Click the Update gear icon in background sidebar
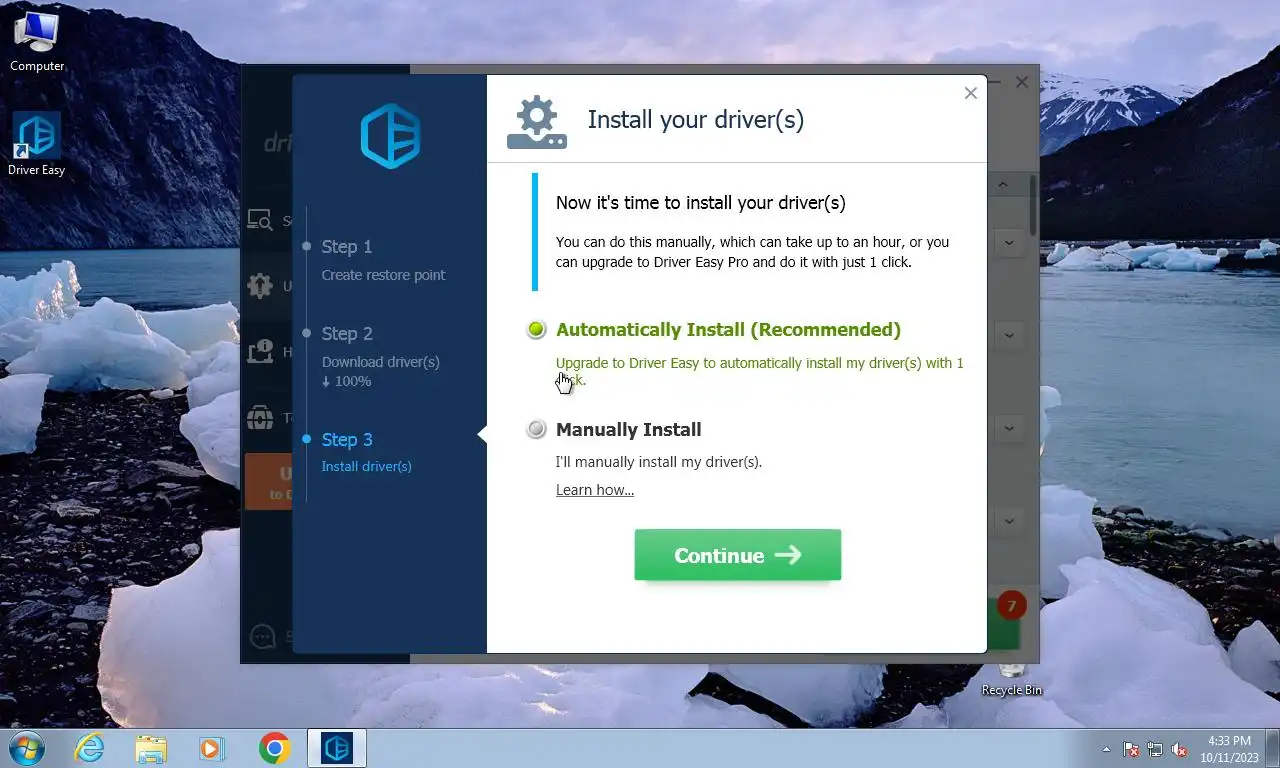 tap(260, 286)
